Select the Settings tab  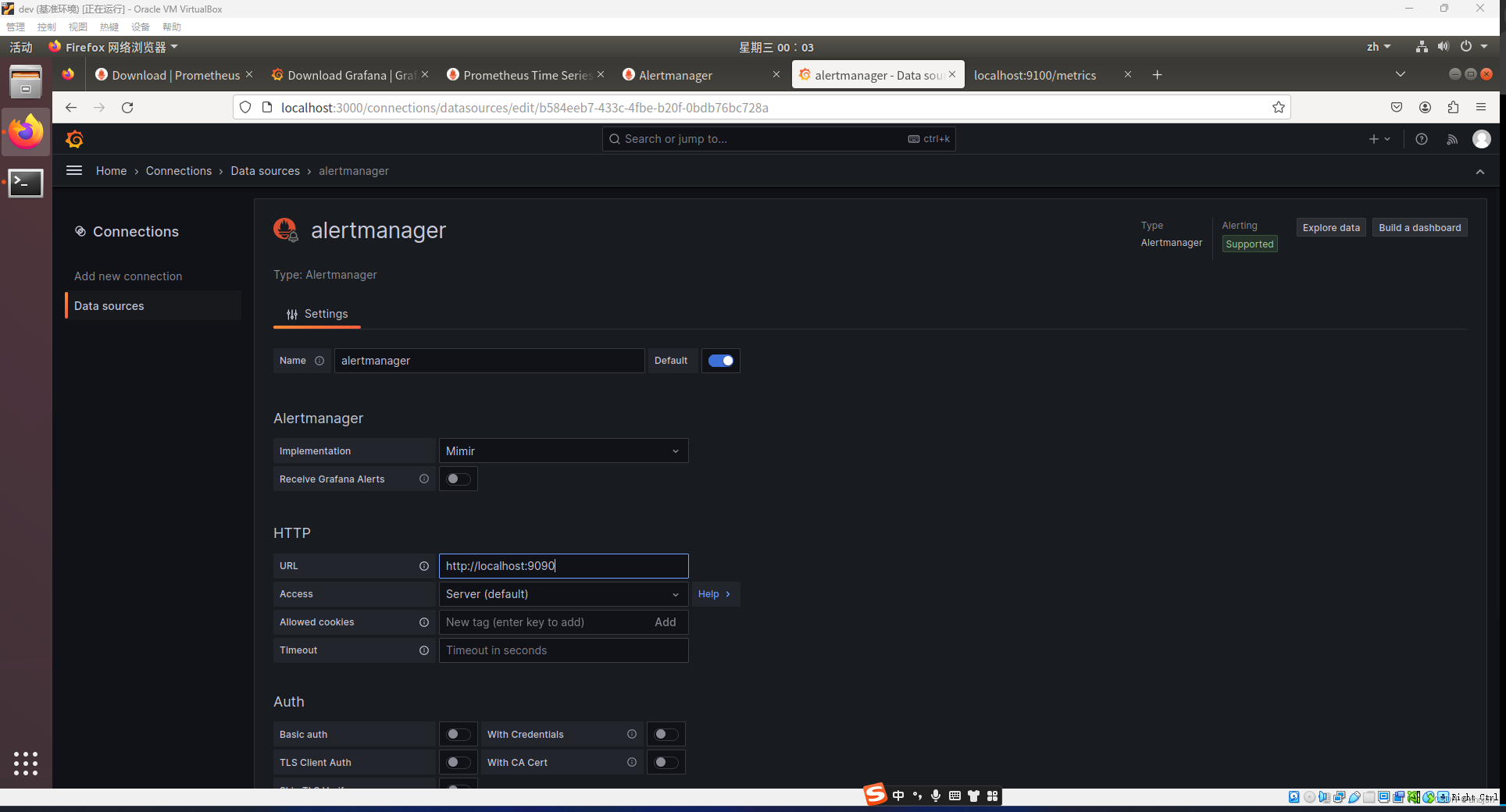click(x=317, y=314)
